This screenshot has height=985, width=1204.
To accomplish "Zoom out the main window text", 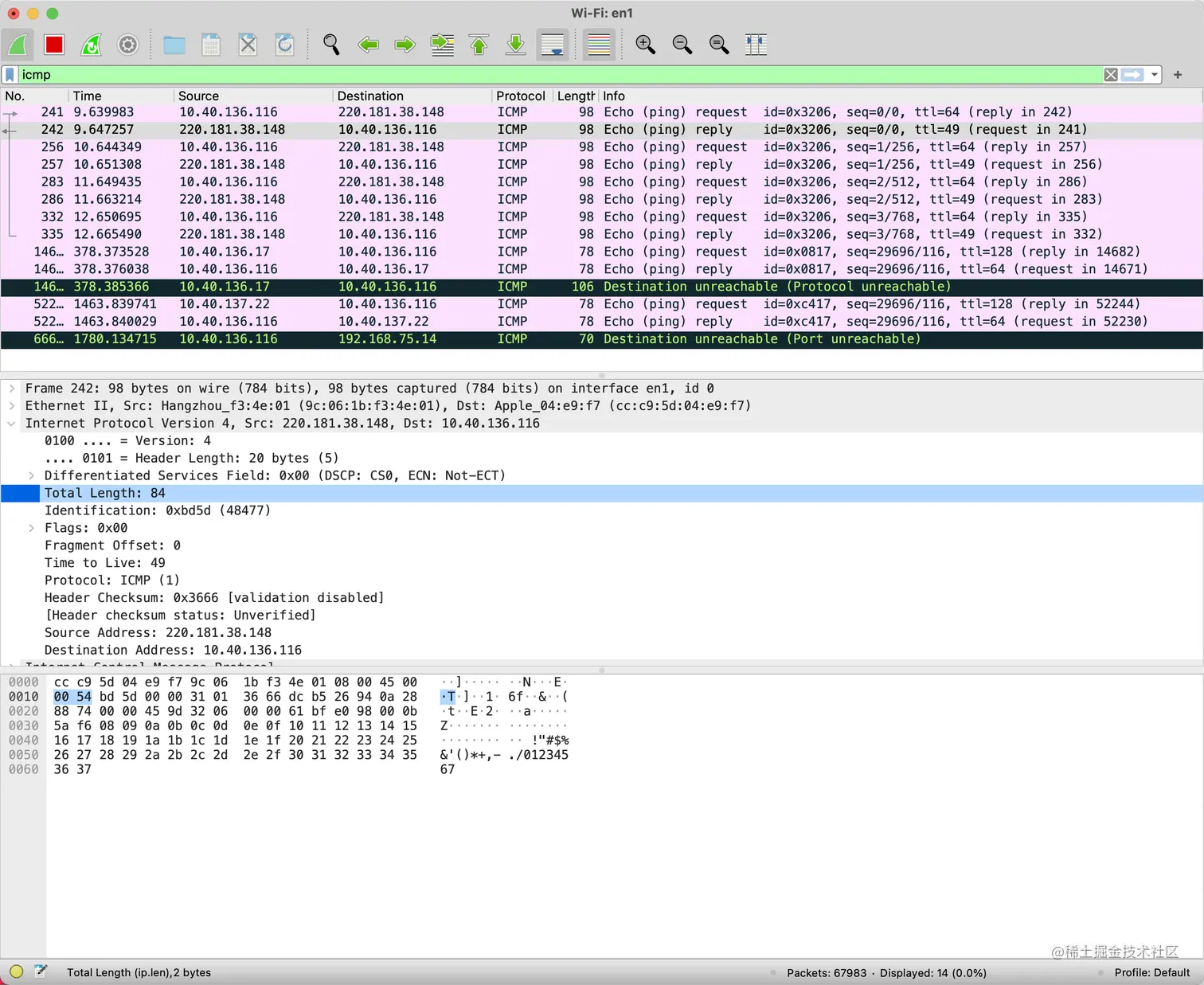I will pos(682,45).
